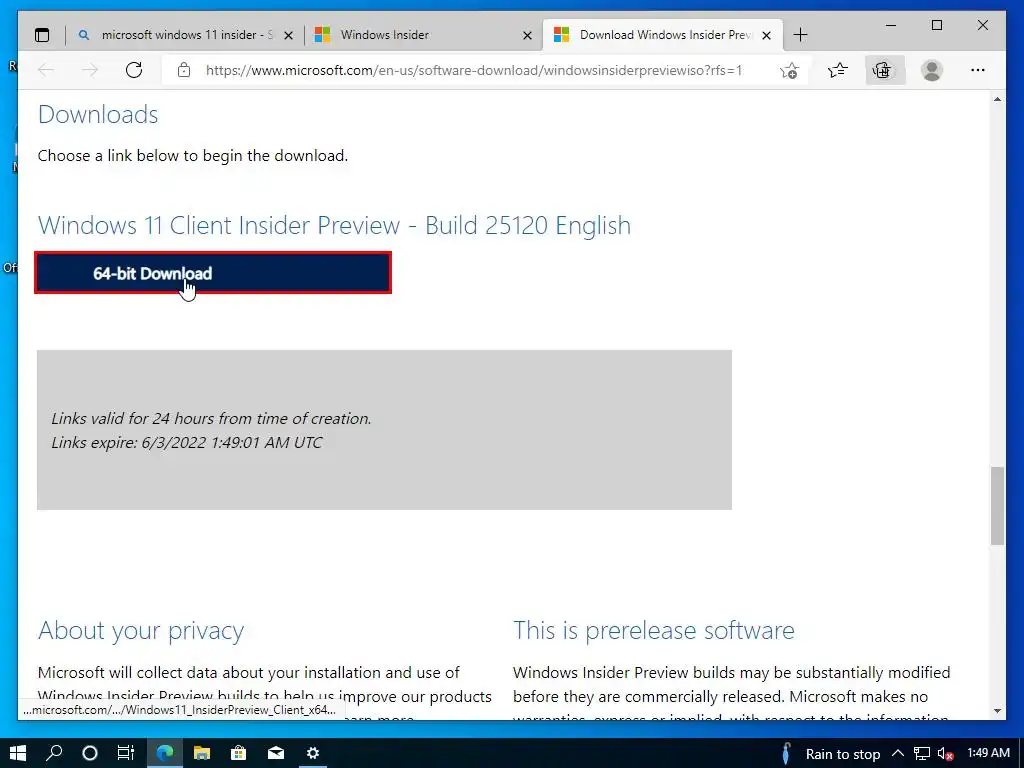1024x768 pixels.
Task: Open File Explorer from the taskbar
Action: coord(202,753)
